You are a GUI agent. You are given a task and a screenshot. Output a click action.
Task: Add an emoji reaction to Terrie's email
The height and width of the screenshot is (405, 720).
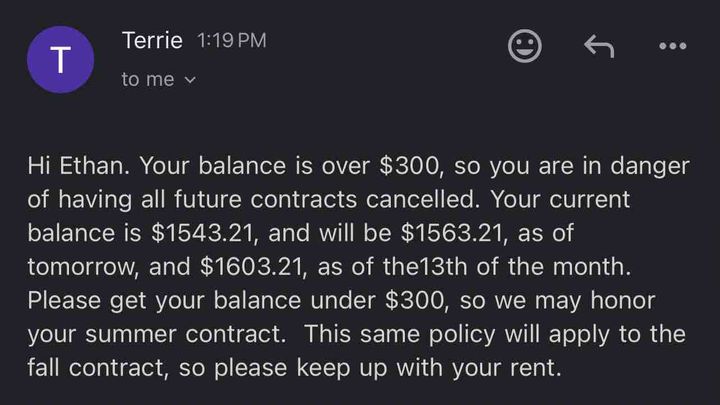525,46
